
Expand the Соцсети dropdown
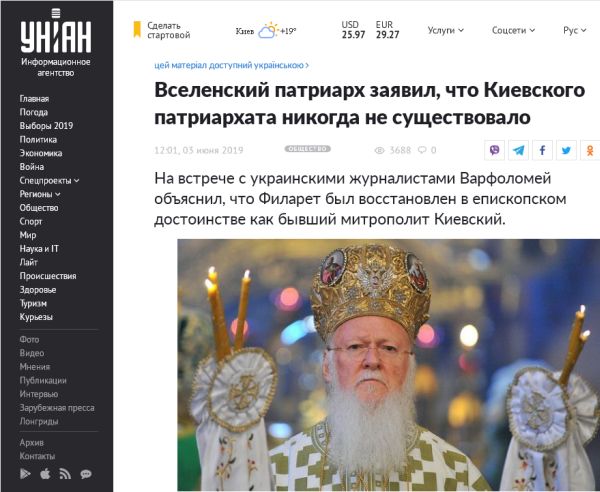click(x=514, y=30)
